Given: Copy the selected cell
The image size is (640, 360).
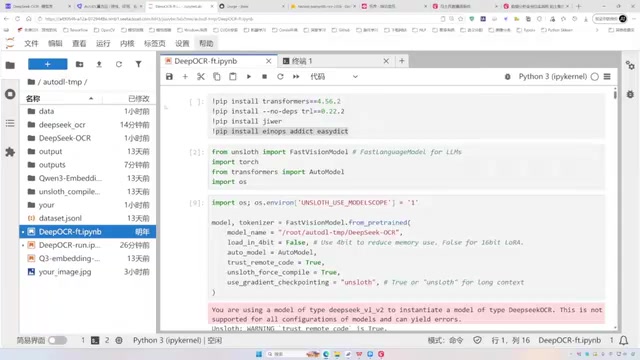Looking at the screenshot, I should (217, 77).
